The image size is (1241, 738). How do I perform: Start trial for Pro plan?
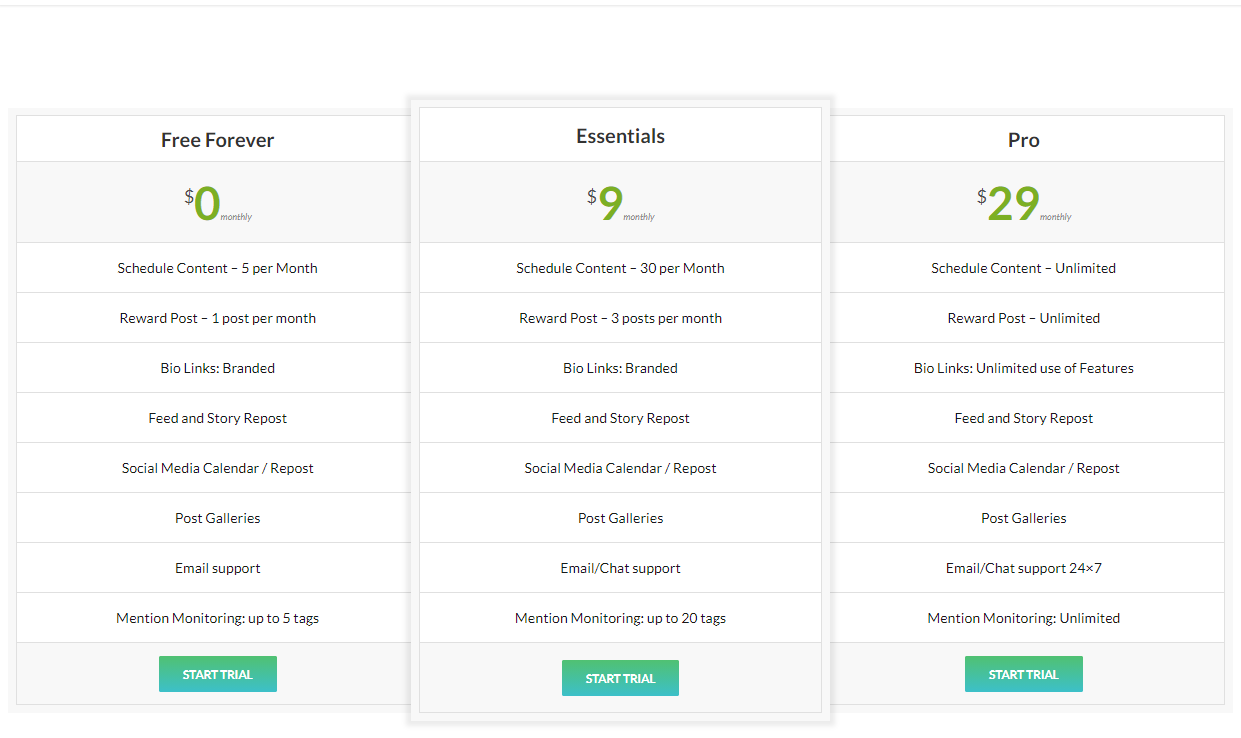tap(1023, 674)
